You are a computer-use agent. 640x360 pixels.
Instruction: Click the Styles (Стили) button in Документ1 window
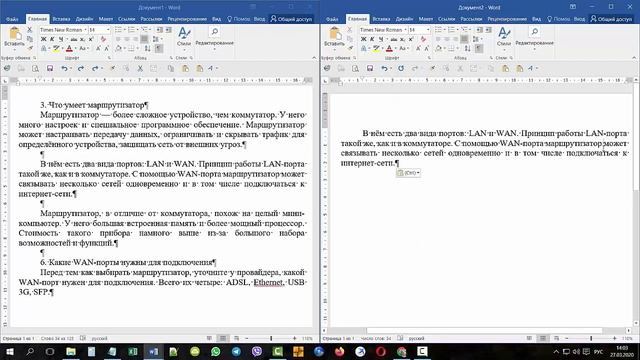tap(184, 38)
